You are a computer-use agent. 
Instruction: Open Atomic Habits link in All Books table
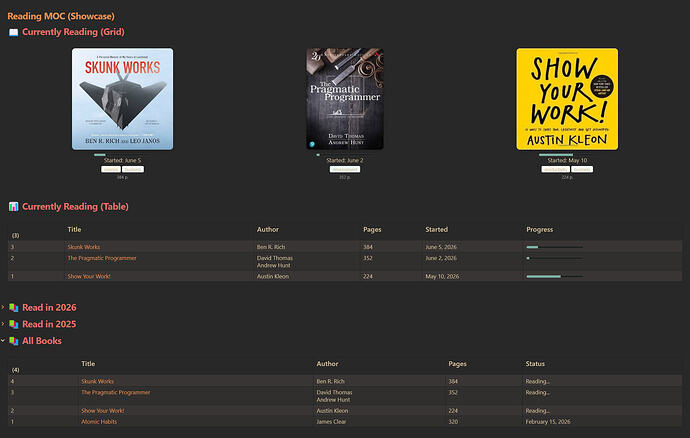(x=99, y=422)
